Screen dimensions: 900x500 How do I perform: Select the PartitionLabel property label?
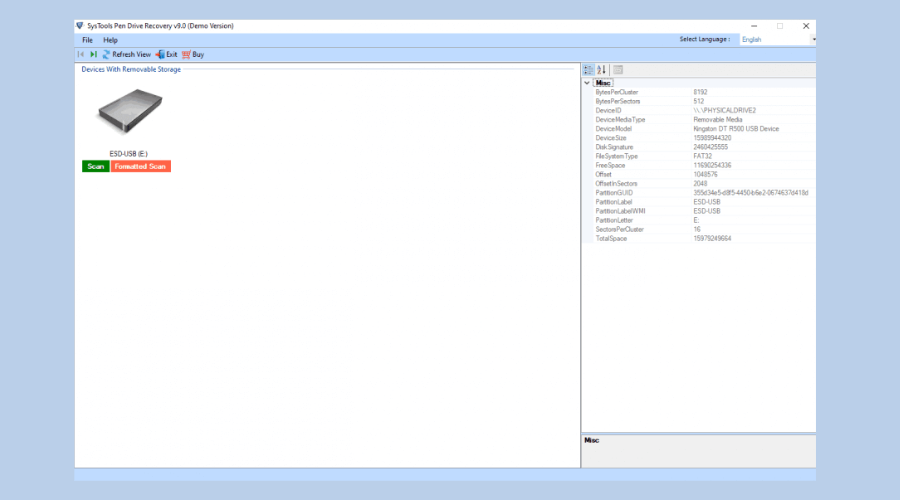614,202
